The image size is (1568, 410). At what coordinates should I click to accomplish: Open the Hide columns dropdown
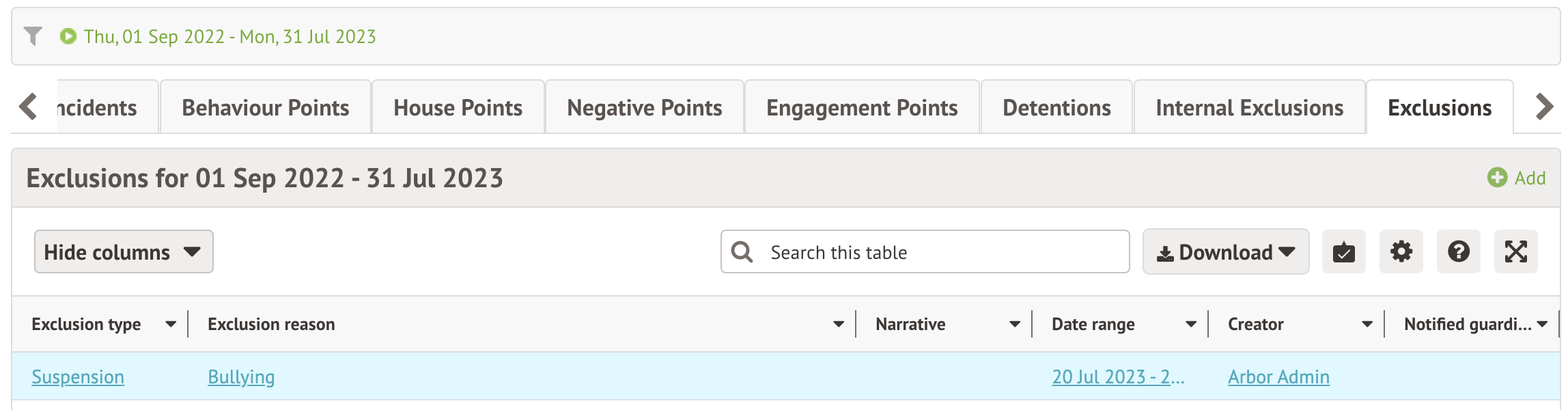124,252
